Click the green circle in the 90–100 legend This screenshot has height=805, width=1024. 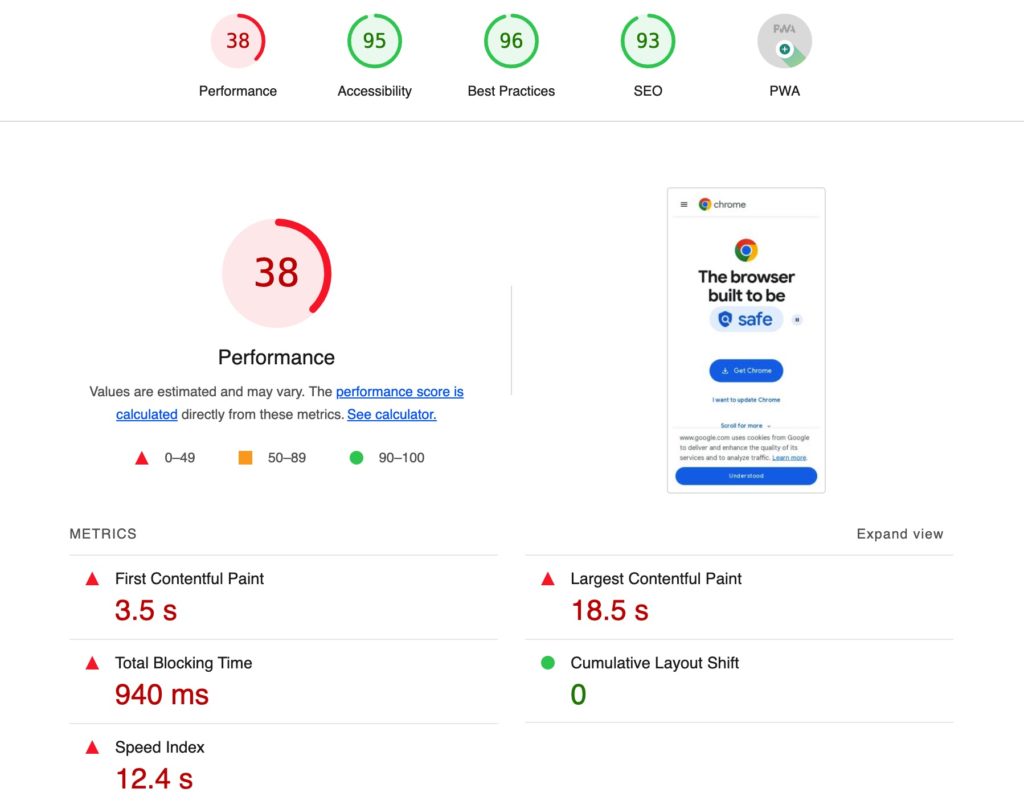point(356,457)
